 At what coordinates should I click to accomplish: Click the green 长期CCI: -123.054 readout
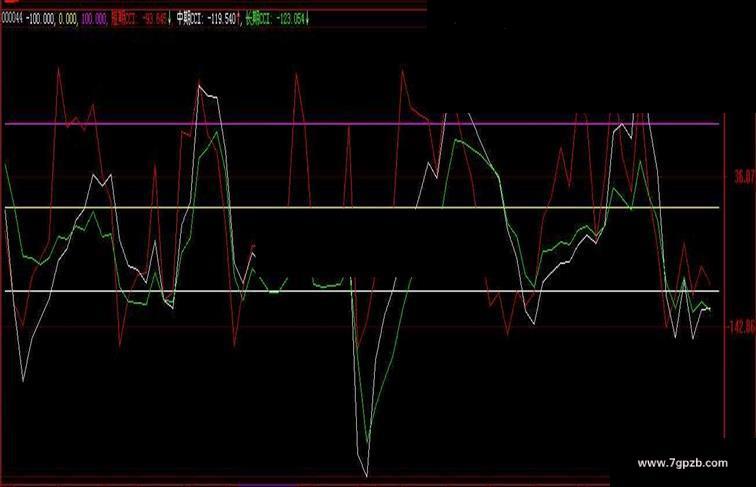(x=275, y=19)
